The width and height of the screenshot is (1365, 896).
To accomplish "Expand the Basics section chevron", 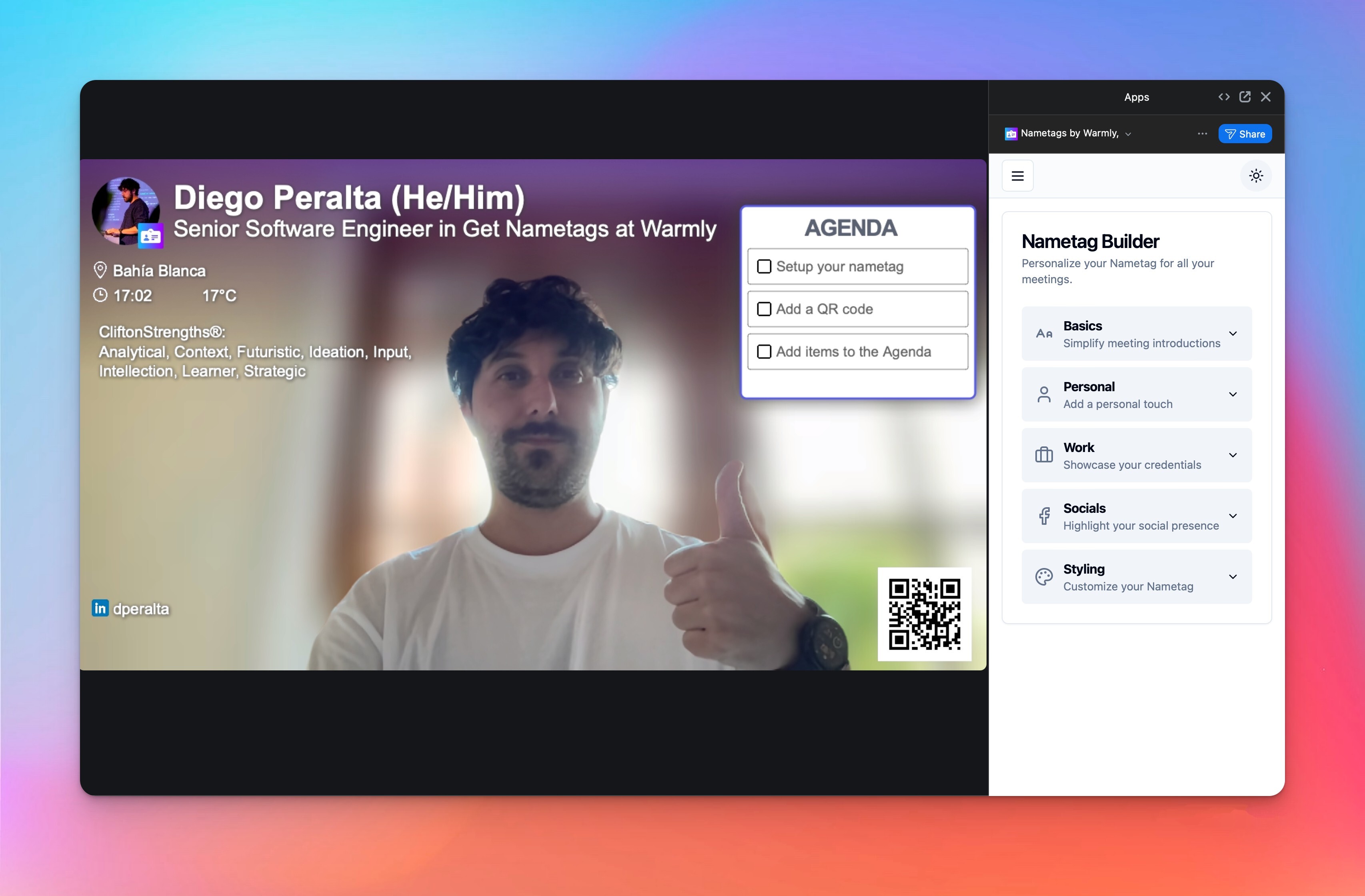I will (1233, 333).
